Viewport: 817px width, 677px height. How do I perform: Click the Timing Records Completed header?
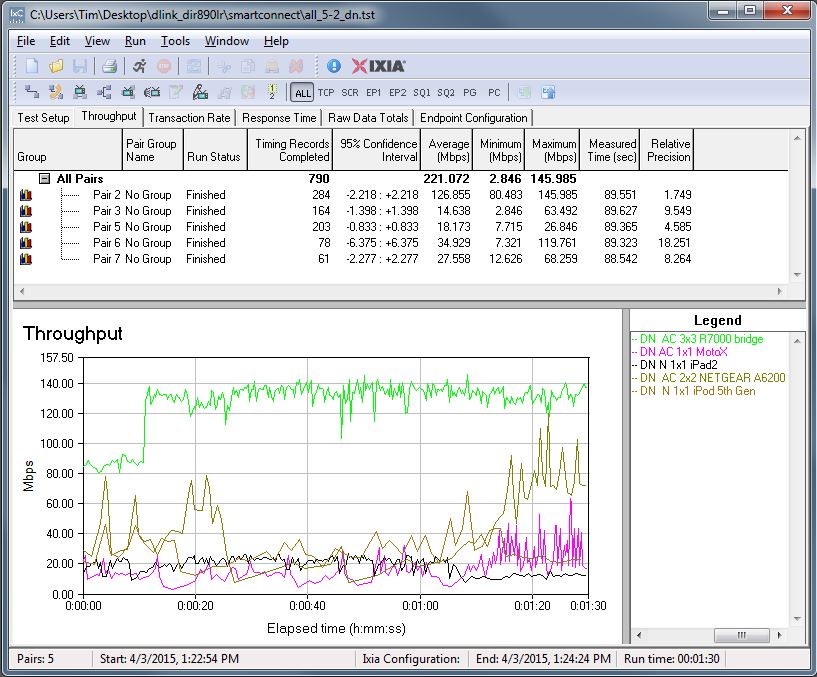pos(290,150)
